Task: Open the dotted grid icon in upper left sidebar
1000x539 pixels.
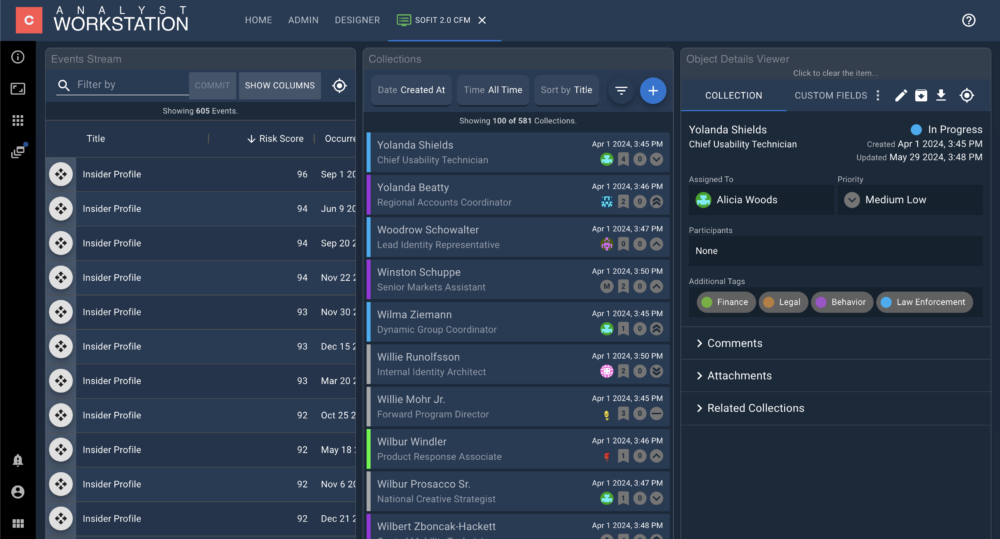Action: click(18, 120)
